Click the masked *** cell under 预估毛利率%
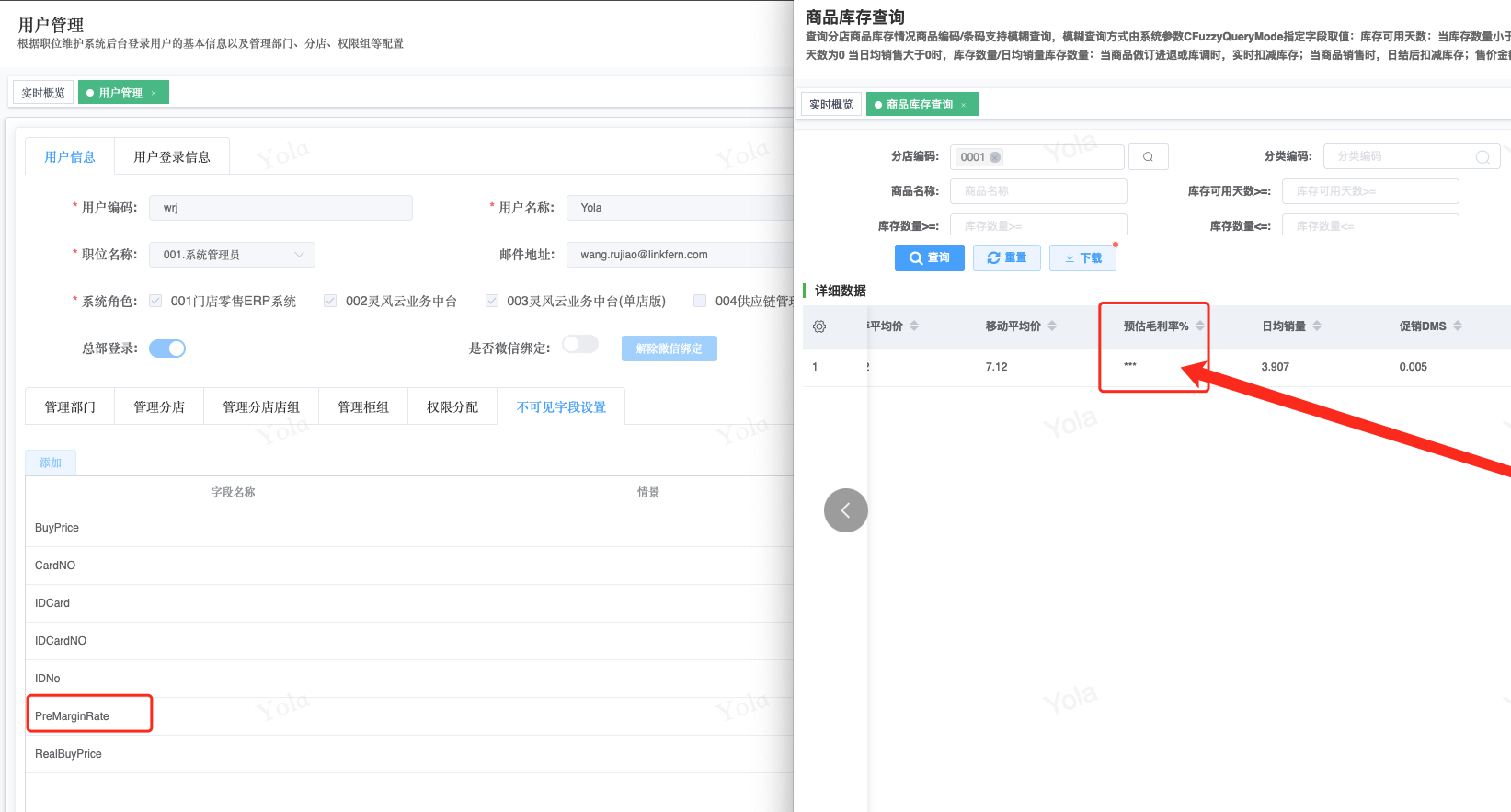Screen dimensions: 1511x812 1130,366
